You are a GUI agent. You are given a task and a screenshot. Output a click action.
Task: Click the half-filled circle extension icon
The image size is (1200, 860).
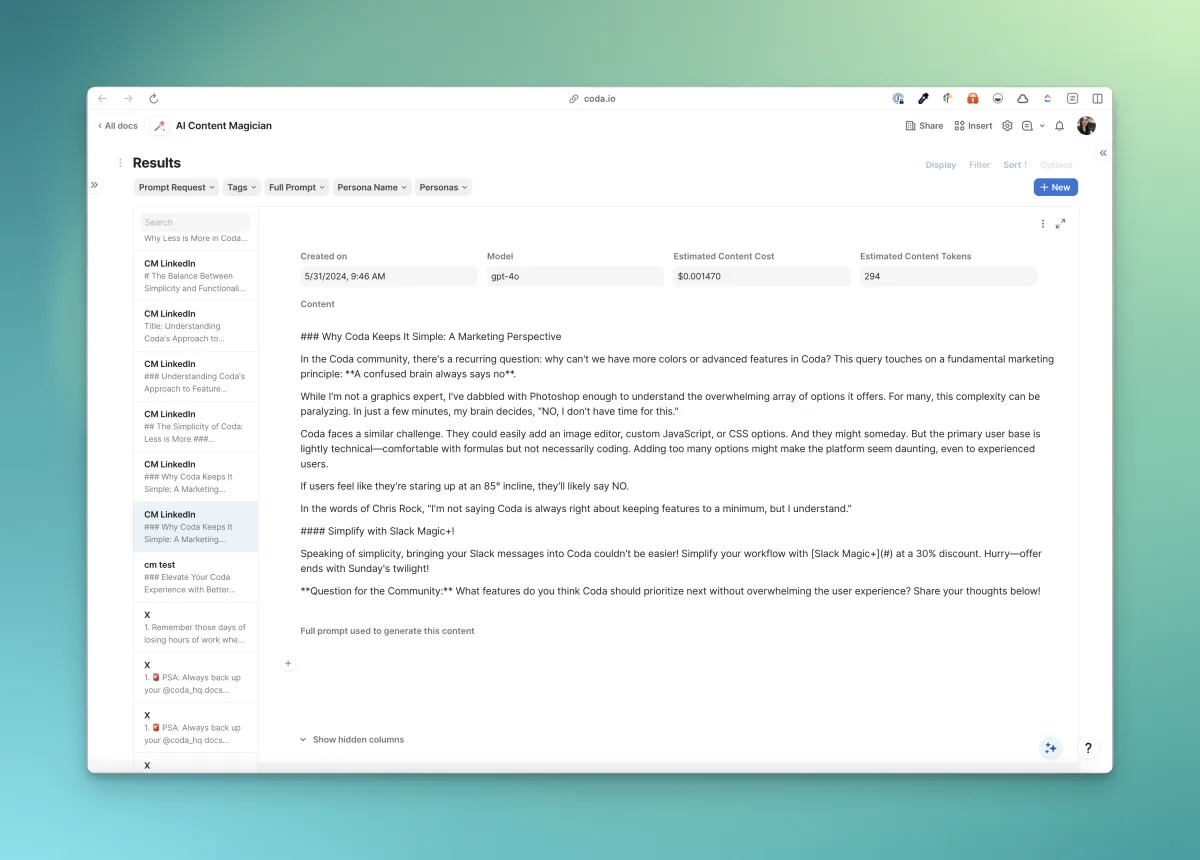click(997, 99)
